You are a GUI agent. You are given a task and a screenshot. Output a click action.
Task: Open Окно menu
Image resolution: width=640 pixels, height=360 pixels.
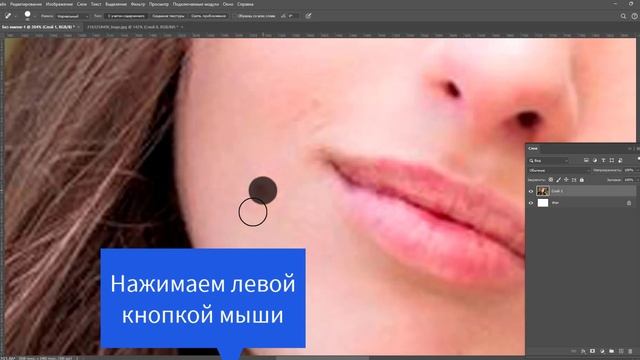[x=228, y=4]
